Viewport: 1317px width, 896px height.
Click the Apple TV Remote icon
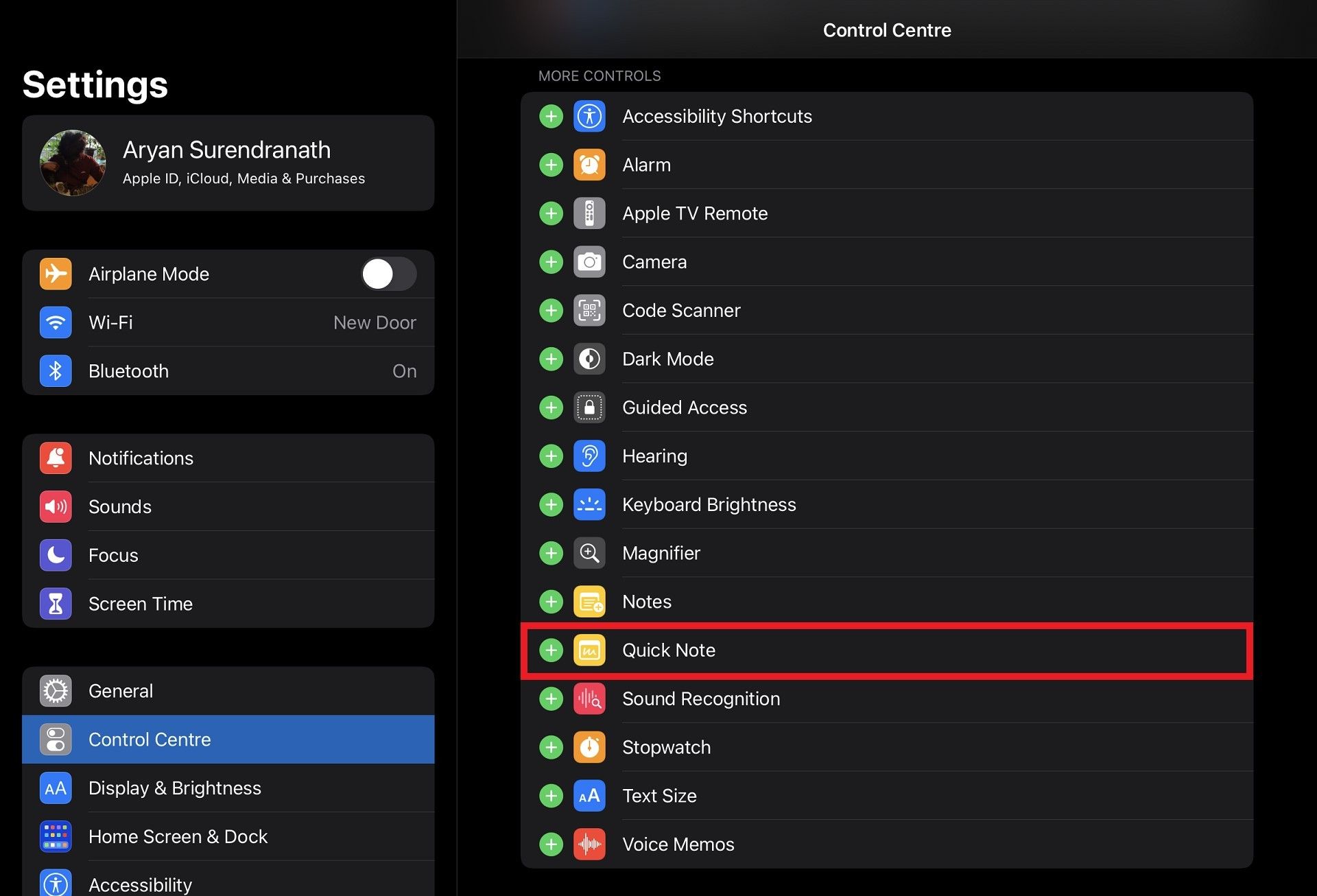pos(589,213)
